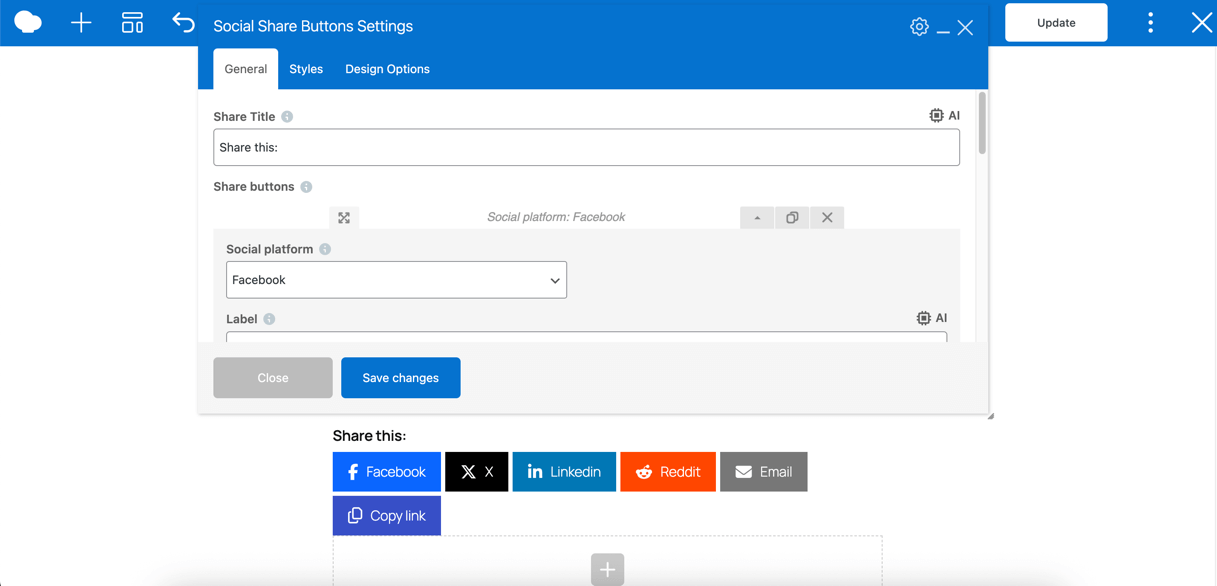This screenshot has height=586, width=1217.
Task: Undo the last change via undo arrow
Action: 183,20
